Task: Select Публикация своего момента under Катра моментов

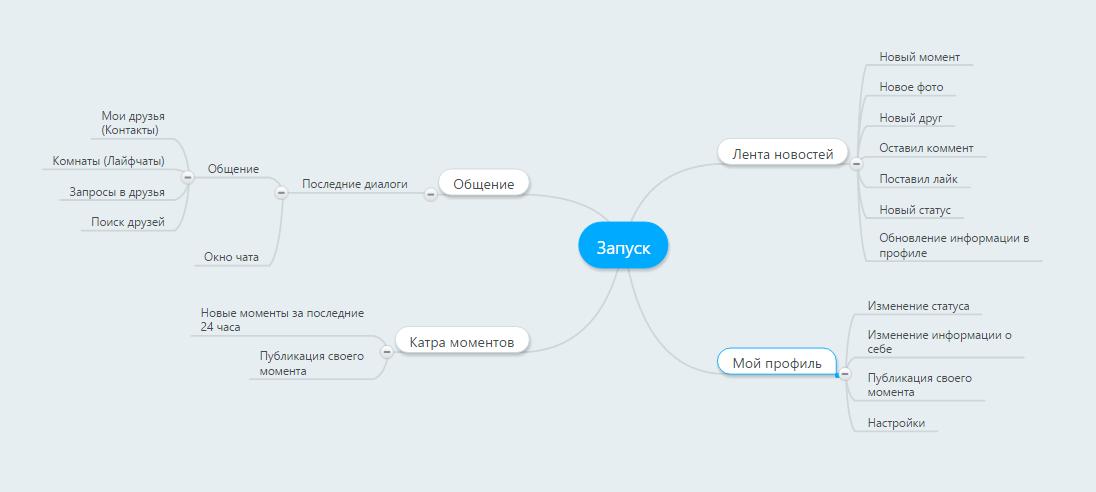Action: tap(312, 363)
